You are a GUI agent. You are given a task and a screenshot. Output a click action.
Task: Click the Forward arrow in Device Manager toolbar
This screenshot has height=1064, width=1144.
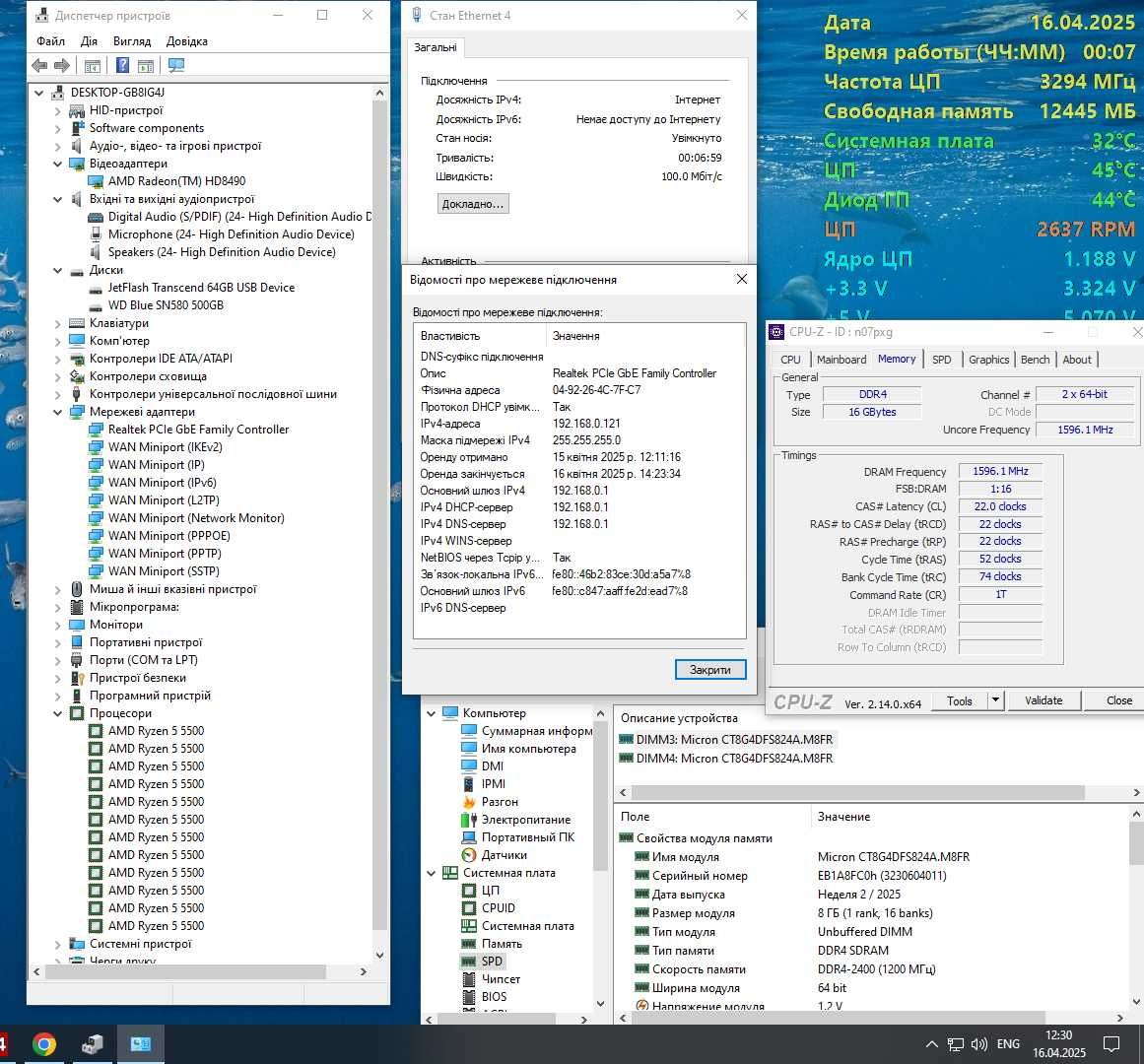(63, 66)
